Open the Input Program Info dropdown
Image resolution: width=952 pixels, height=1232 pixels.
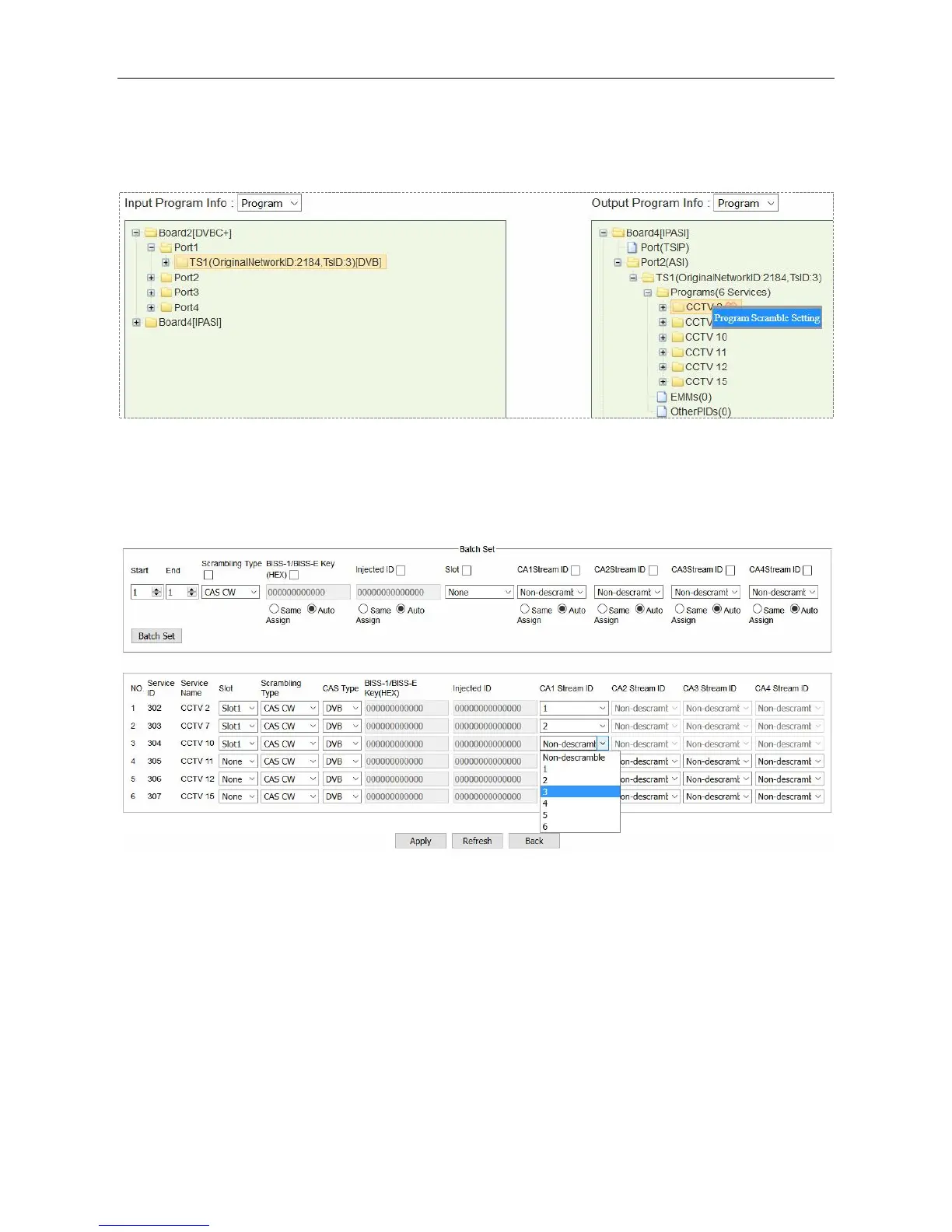268,203
